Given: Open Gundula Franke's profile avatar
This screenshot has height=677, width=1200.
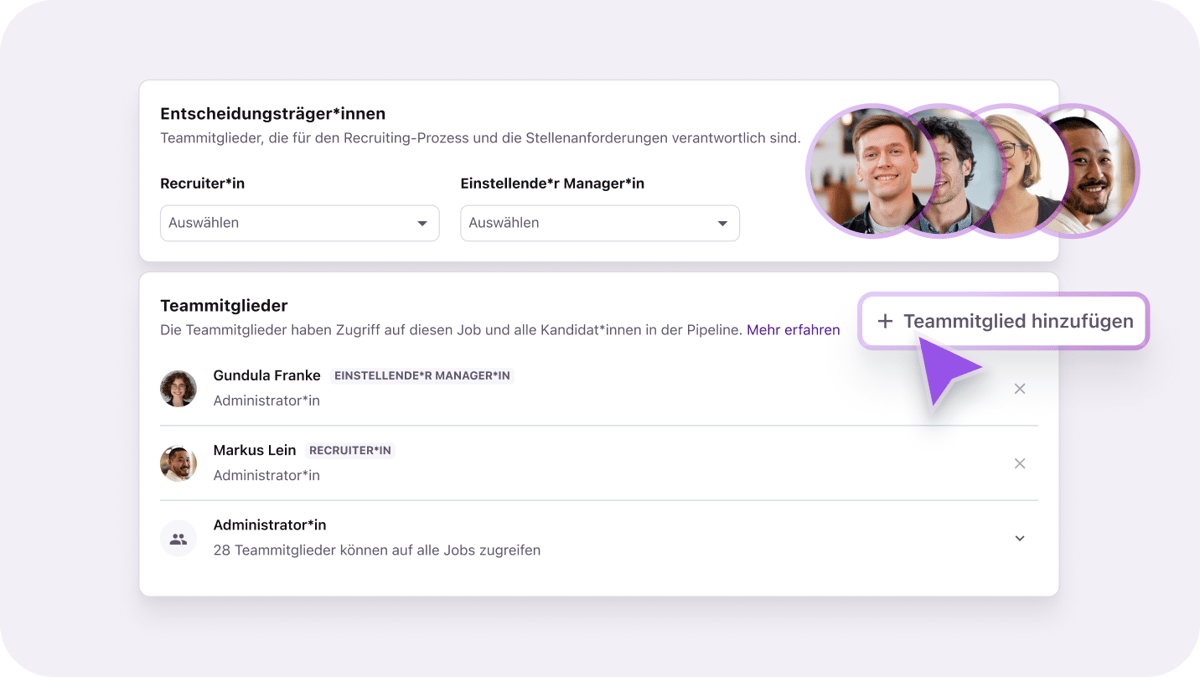Looking at the screenshot, I should (x=178, y=389).
